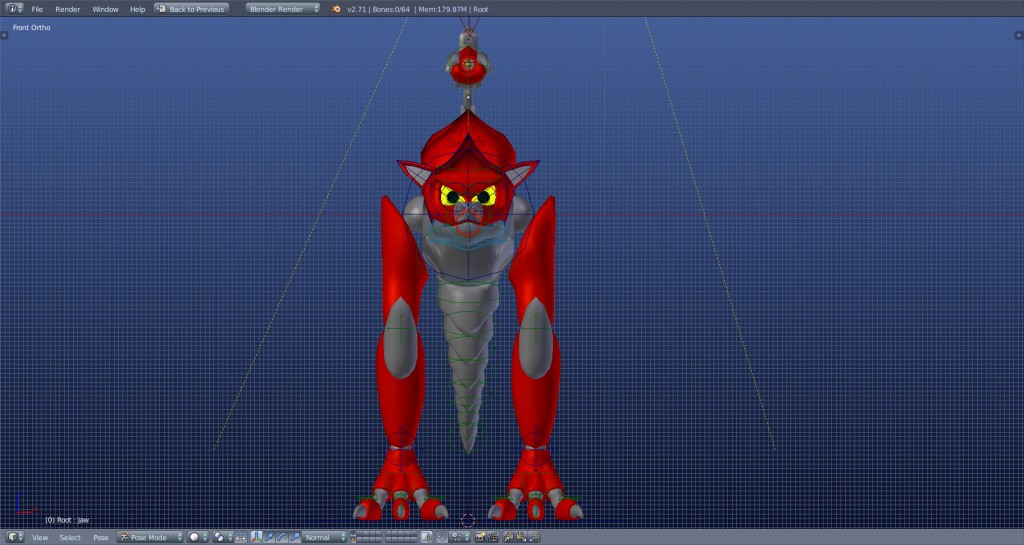Select the translate manipulator arrow icon
Image resolution: width=1024 pixels, height=545 pixels.
pos(269,537)
